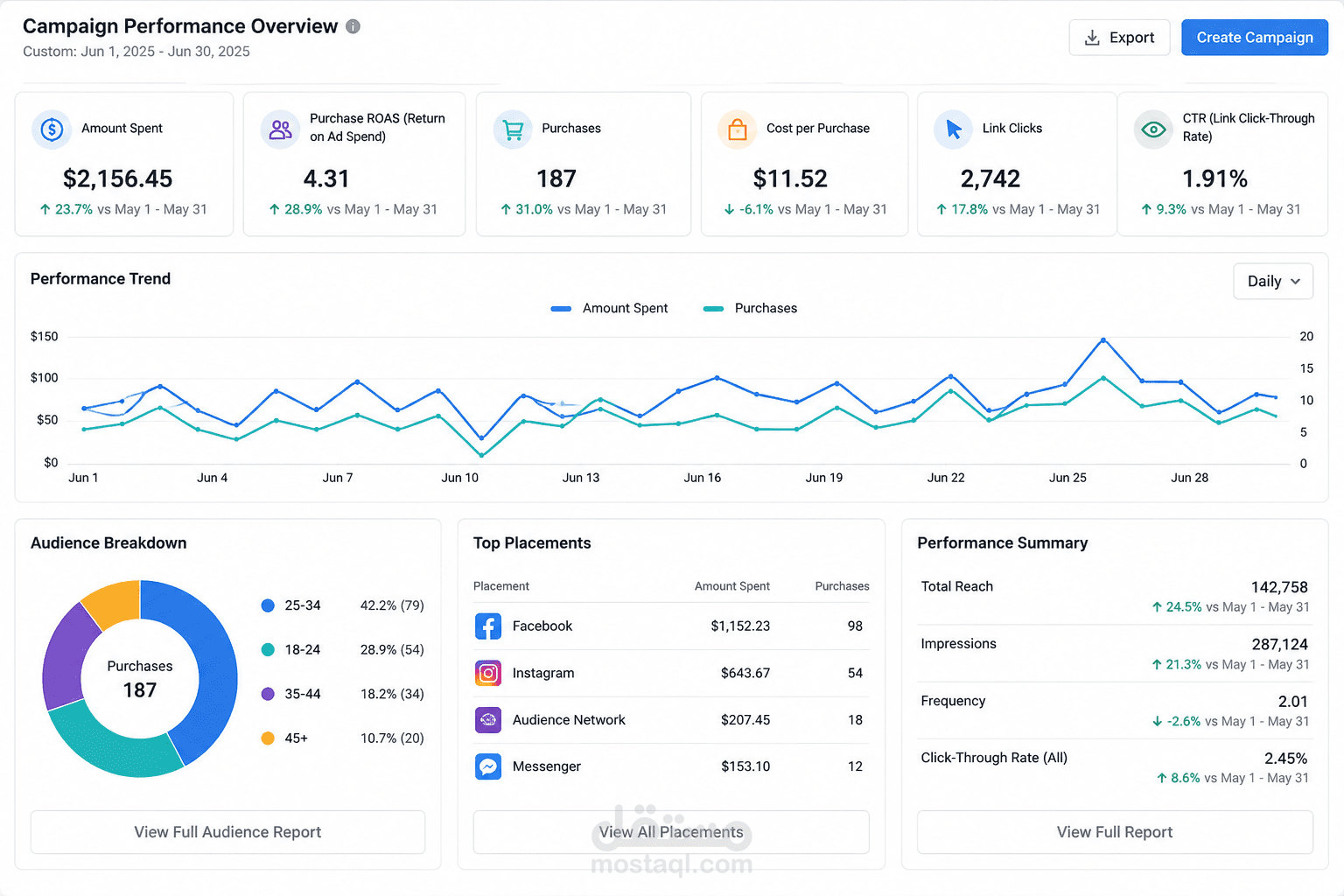Export the campaign report

tap(1119, 38)
